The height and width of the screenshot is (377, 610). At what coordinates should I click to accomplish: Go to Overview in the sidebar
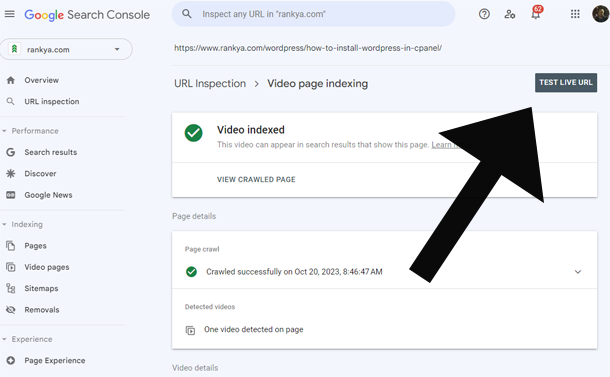point(42,80)
